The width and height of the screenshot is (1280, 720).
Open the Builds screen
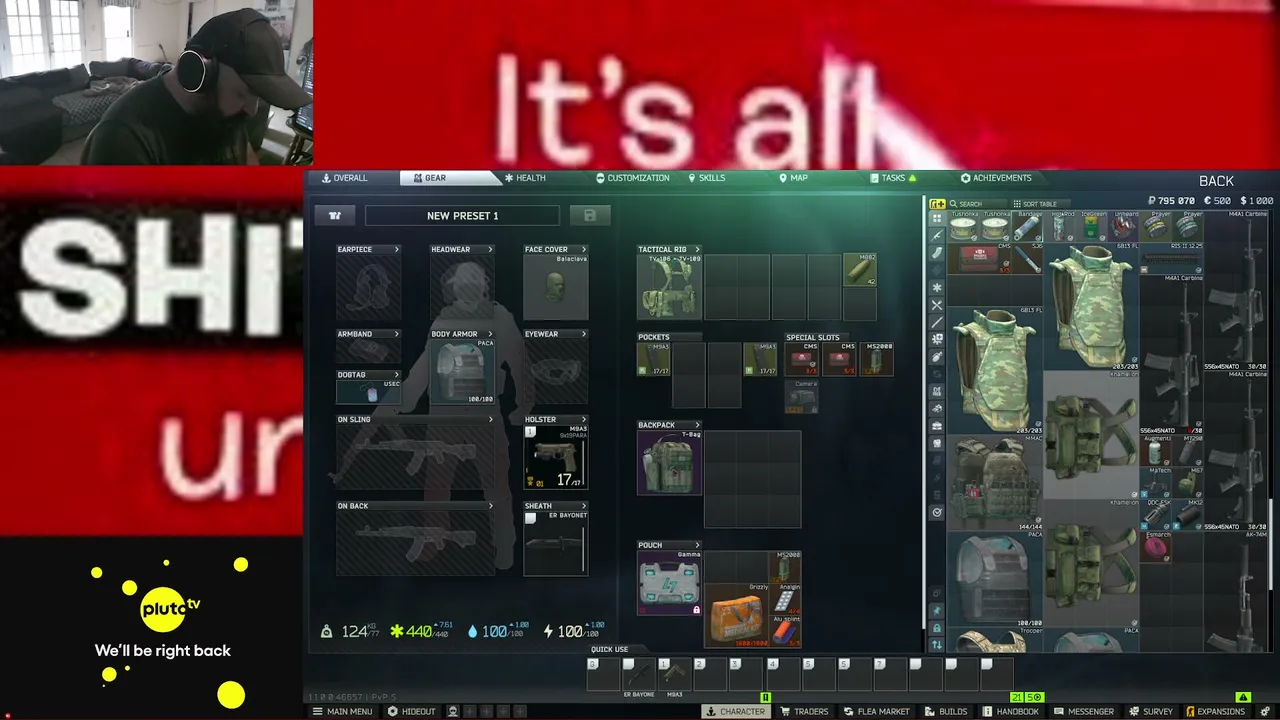click(x=946, y=711)
